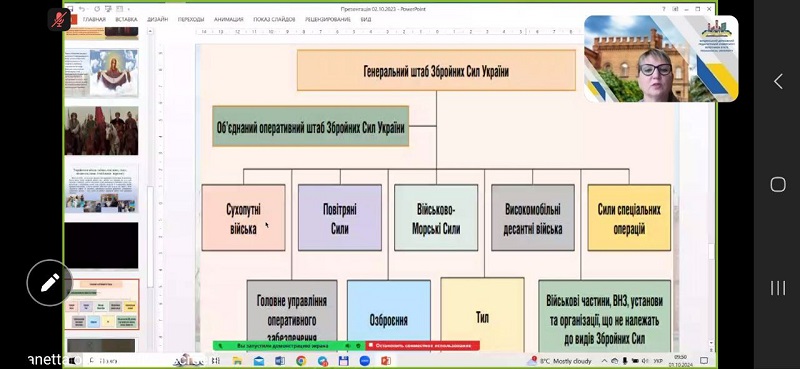
Task: Click the Undo arrow in quick access toolbar
Action: (81, 9)
